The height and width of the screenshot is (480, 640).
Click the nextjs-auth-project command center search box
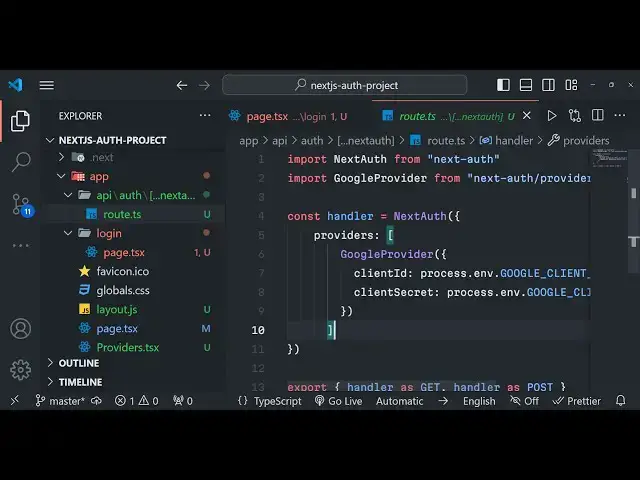point(345,85)
